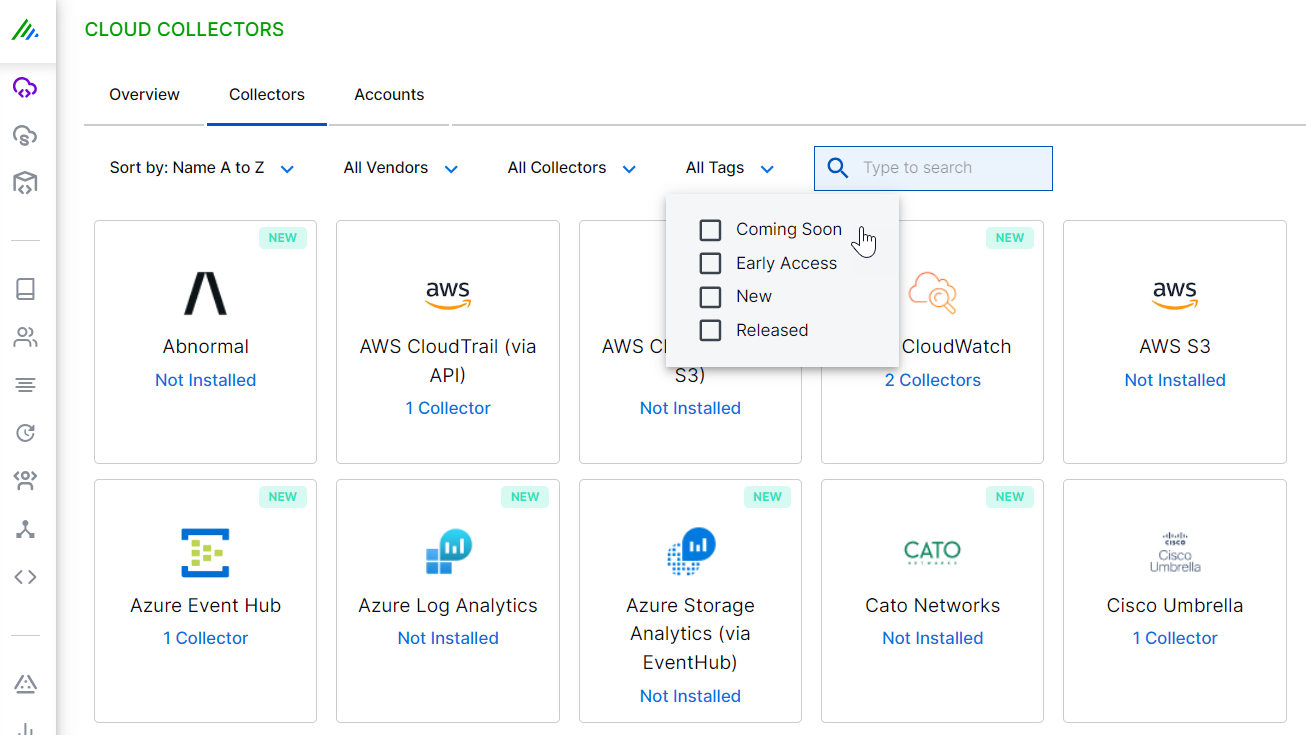Click the clock history sidebar icon

[x=25, y=432]
